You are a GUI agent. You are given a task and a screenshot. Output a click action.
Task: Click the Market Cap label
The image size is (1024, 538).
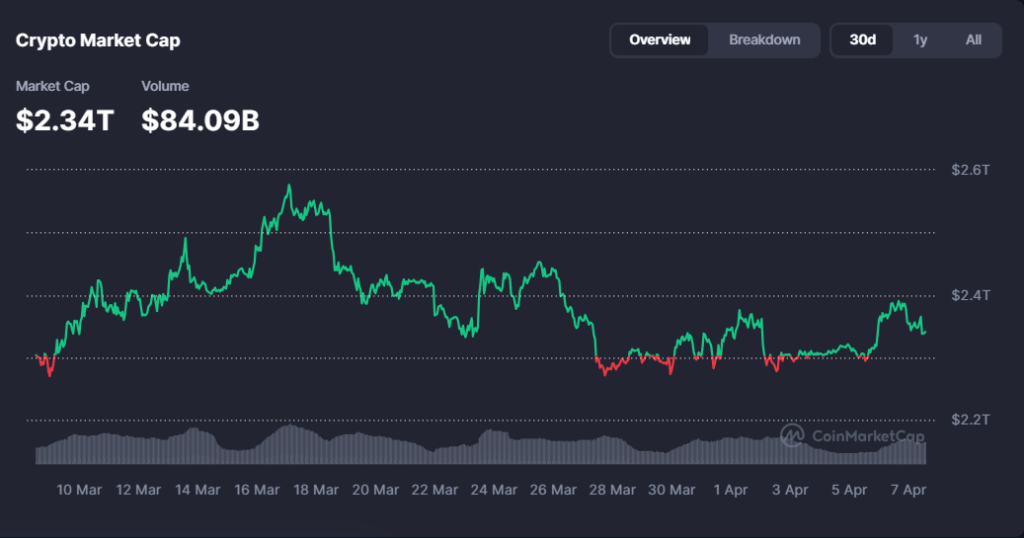(52, 87)
